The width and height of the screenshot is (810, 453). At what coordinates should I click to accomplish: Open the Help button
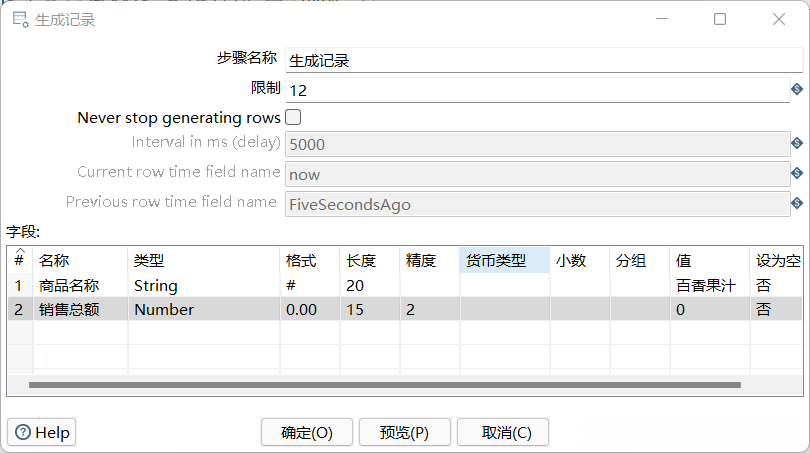42,432
